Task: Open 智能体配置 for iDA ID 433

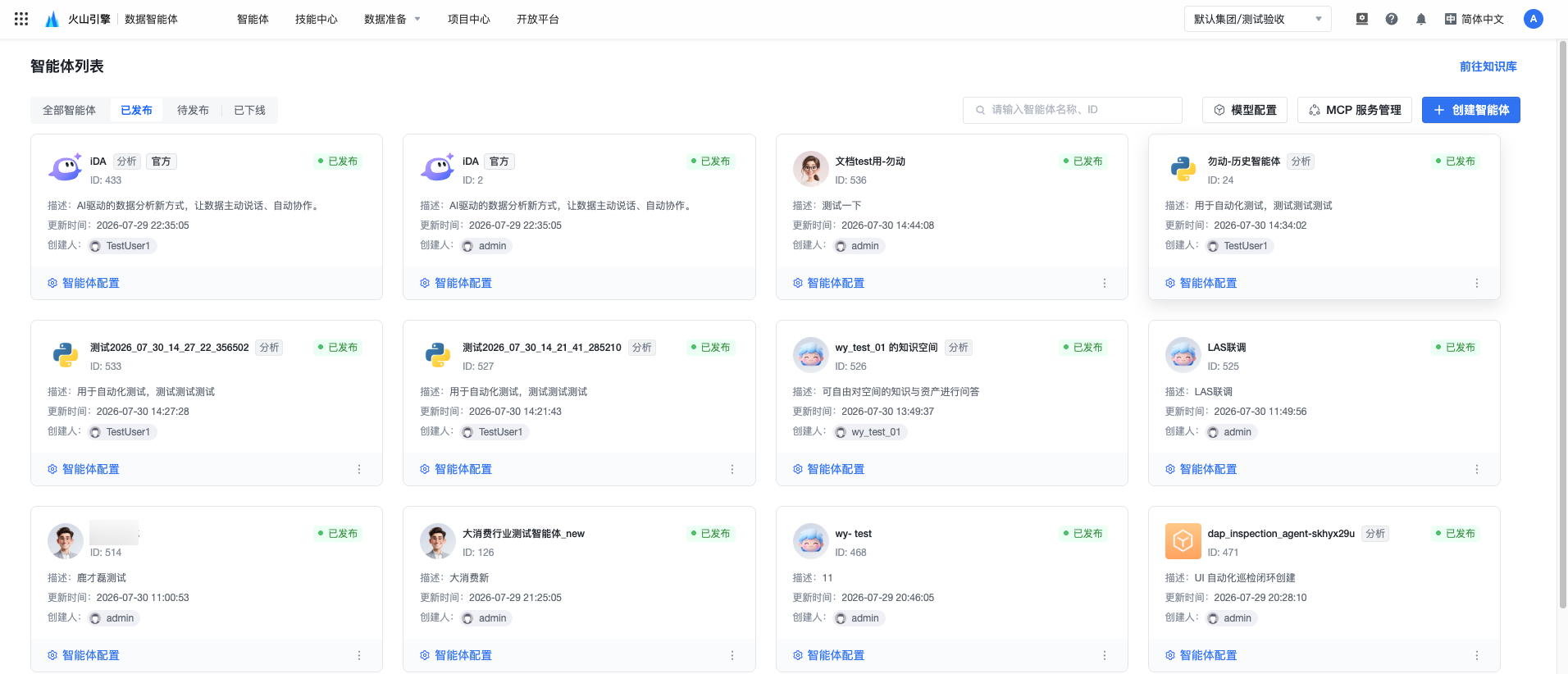Action: 84,283
